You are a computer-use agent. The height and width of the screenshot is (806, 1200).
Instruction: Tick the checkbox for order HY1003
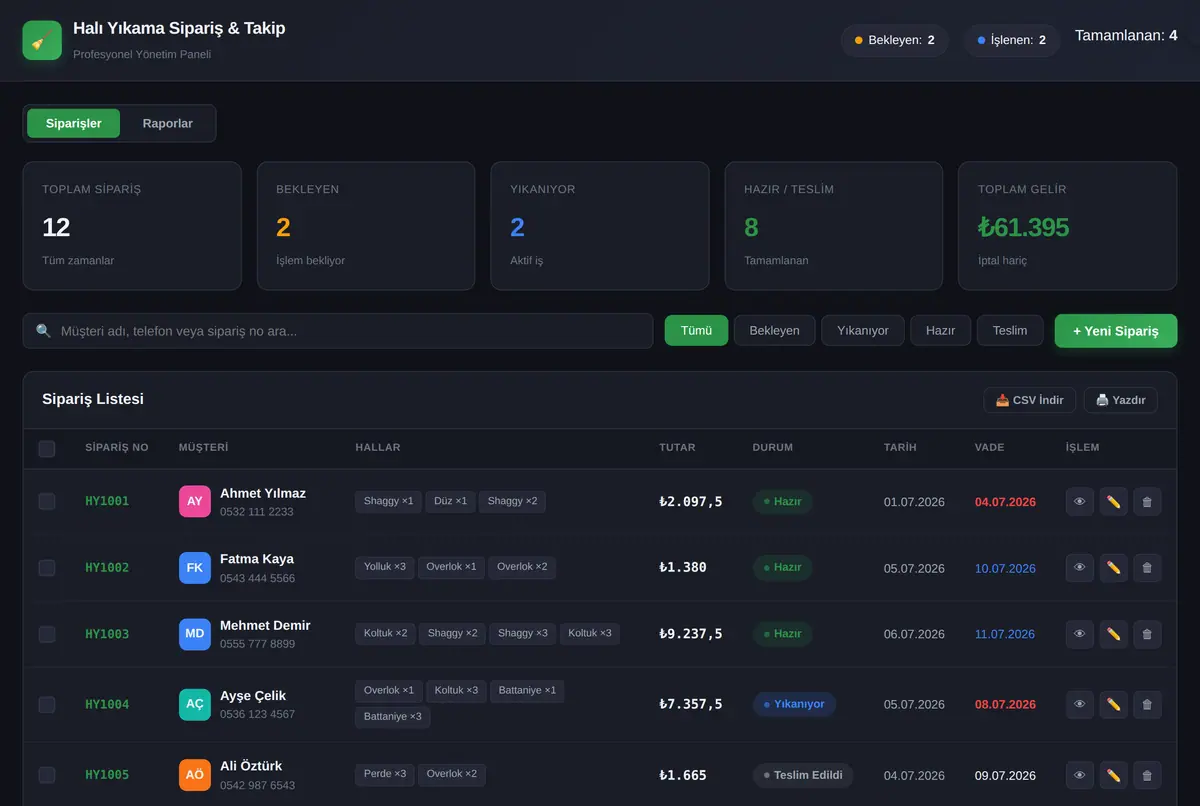tap(47, 634)
